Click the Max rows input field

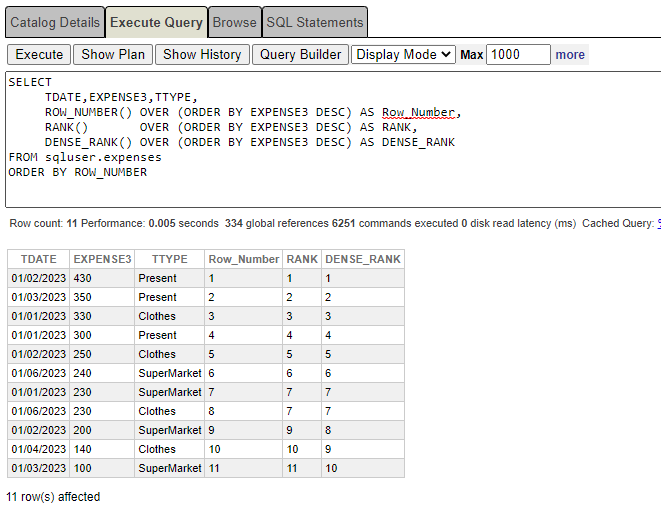[518, 55]
